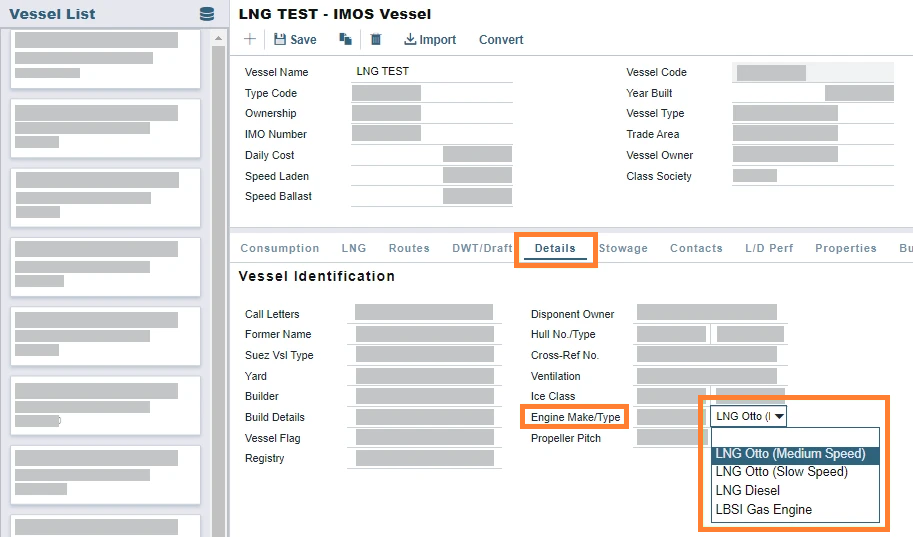913x537 pixels.
Task: Click the Suez Vsl Type field
Action: point(424,354)
